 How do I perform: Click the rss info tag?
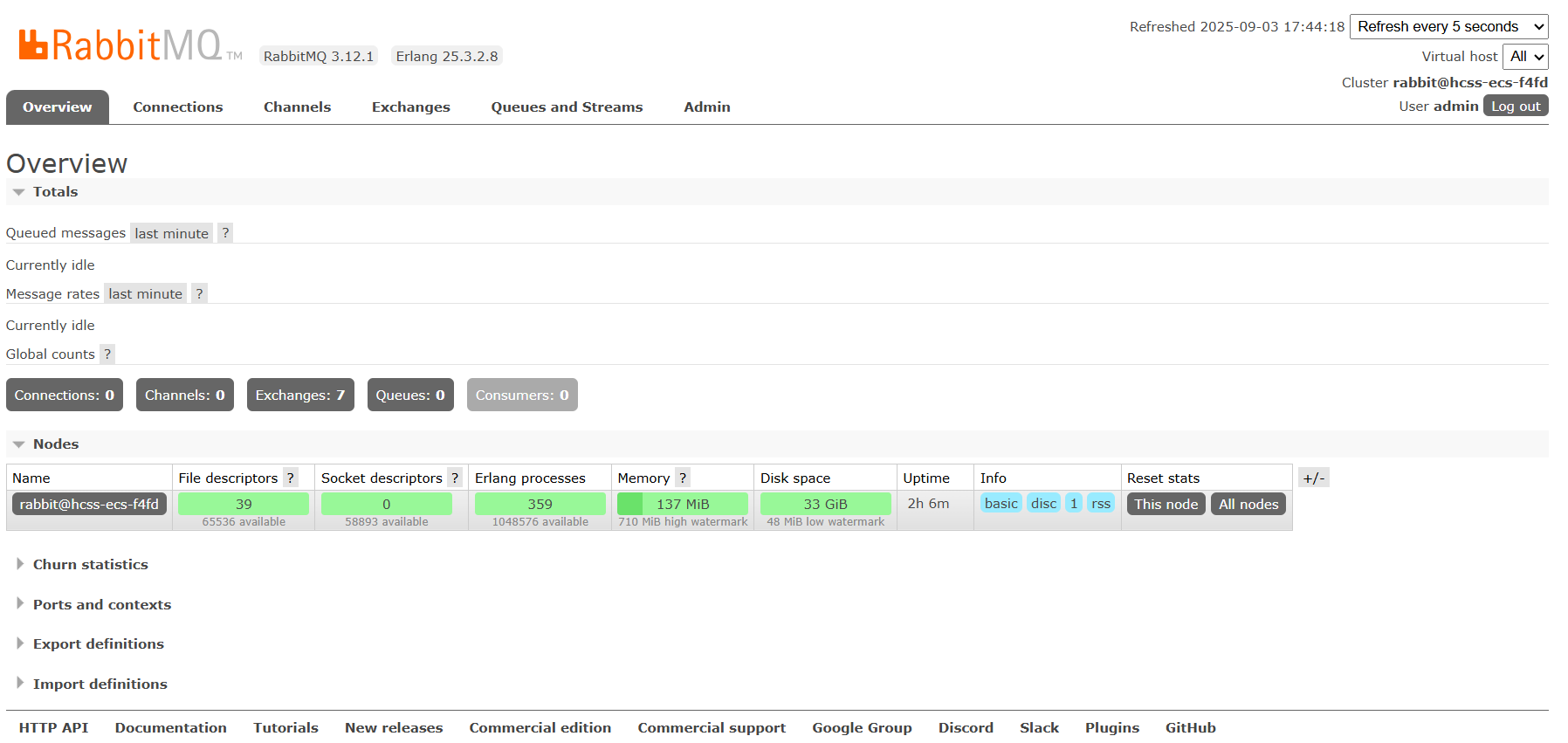pyautogui.click(x=1101, y=503)
